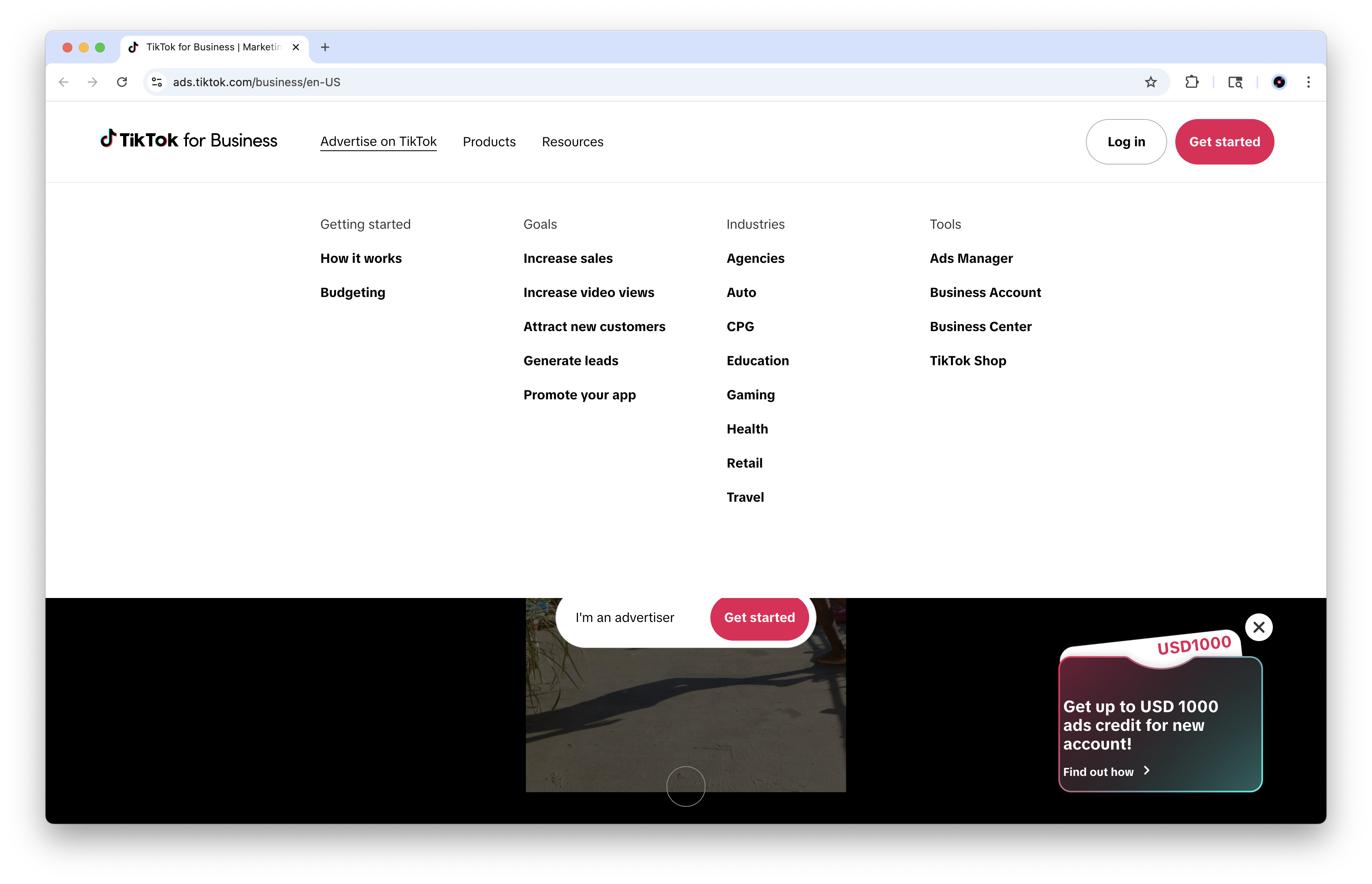Bookmark this page with the star icon

[1151, 82]
